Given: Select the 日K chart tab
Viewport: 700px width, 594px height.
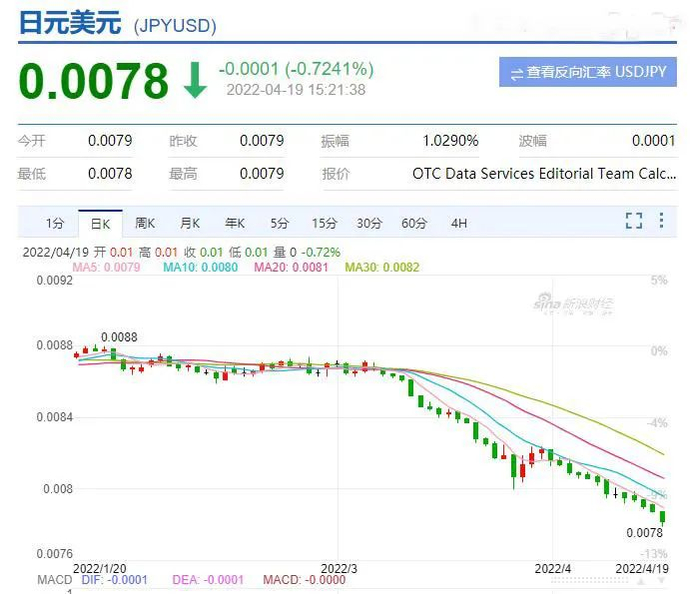Looking at the screenshot, I should [100, 224].
